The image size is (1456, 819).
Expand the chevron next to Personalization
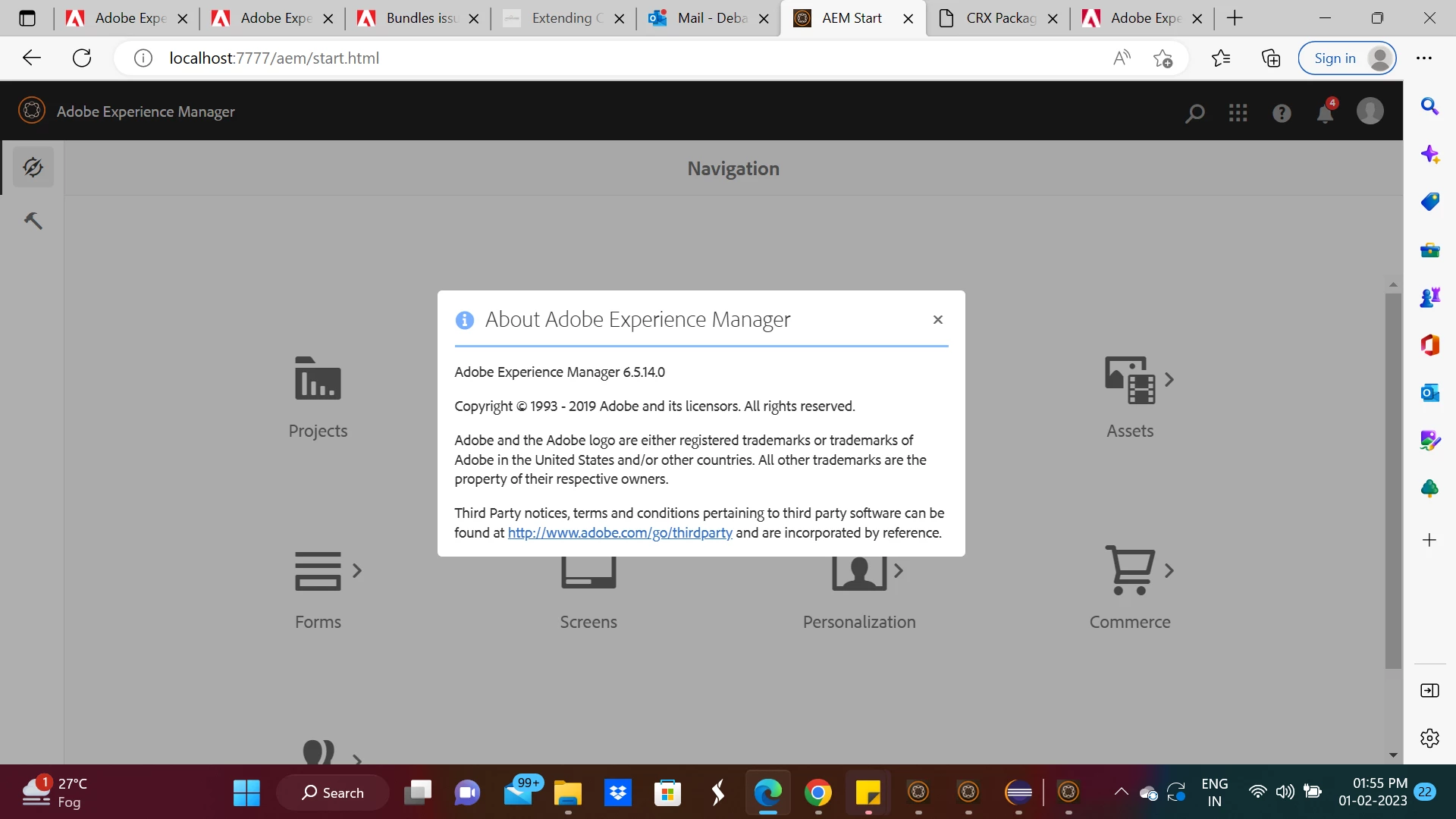[x=899, y=570]
